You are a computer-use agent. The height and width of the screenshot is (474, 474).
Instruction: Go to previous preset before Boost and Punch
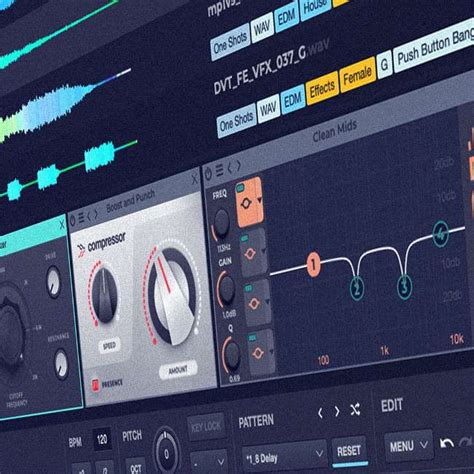click(89, 217)
